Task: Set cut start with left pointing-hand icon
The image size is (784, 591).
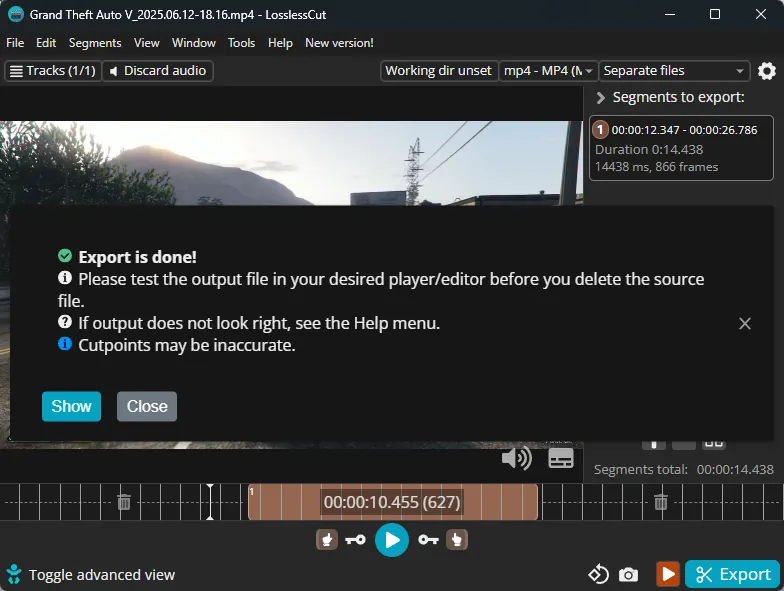Action: [326, 540]
